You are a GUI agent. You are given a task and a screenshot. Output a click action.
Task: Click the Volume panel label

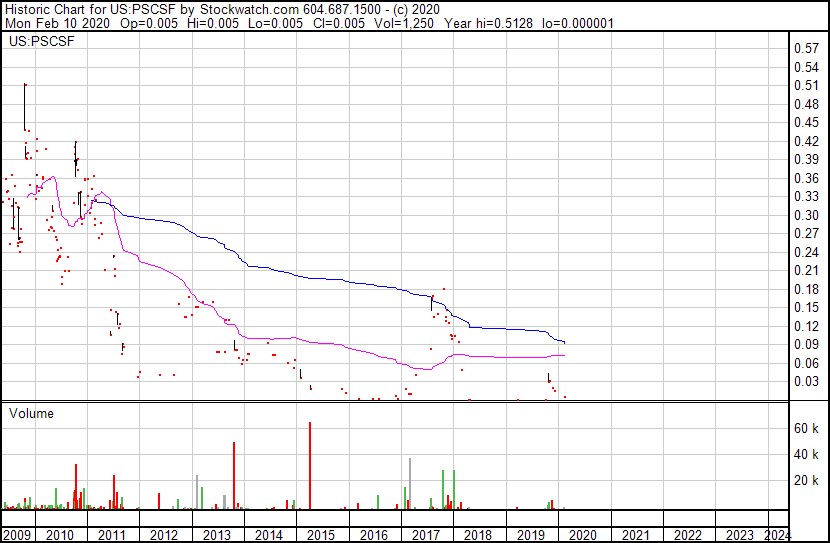pyautogui.click(x=31, y=413)
